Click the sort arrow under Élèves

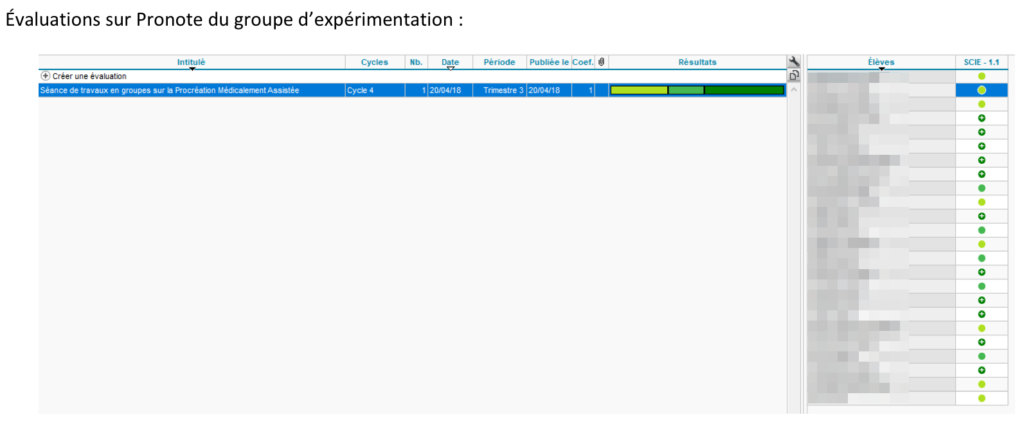pyautogui.click(x=882, y=68)
